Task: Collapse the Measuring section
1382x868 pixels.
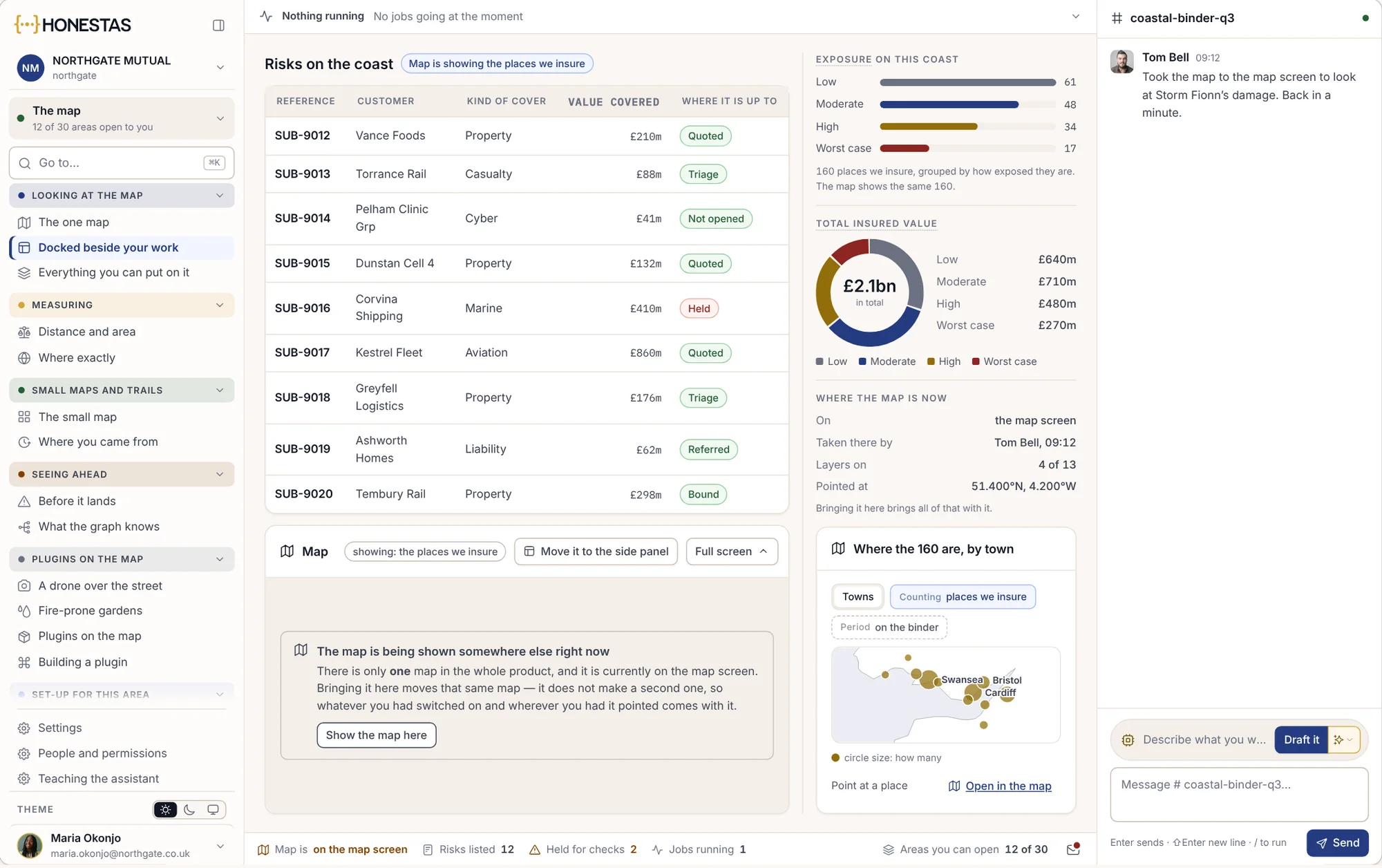Action: point(122,305)
